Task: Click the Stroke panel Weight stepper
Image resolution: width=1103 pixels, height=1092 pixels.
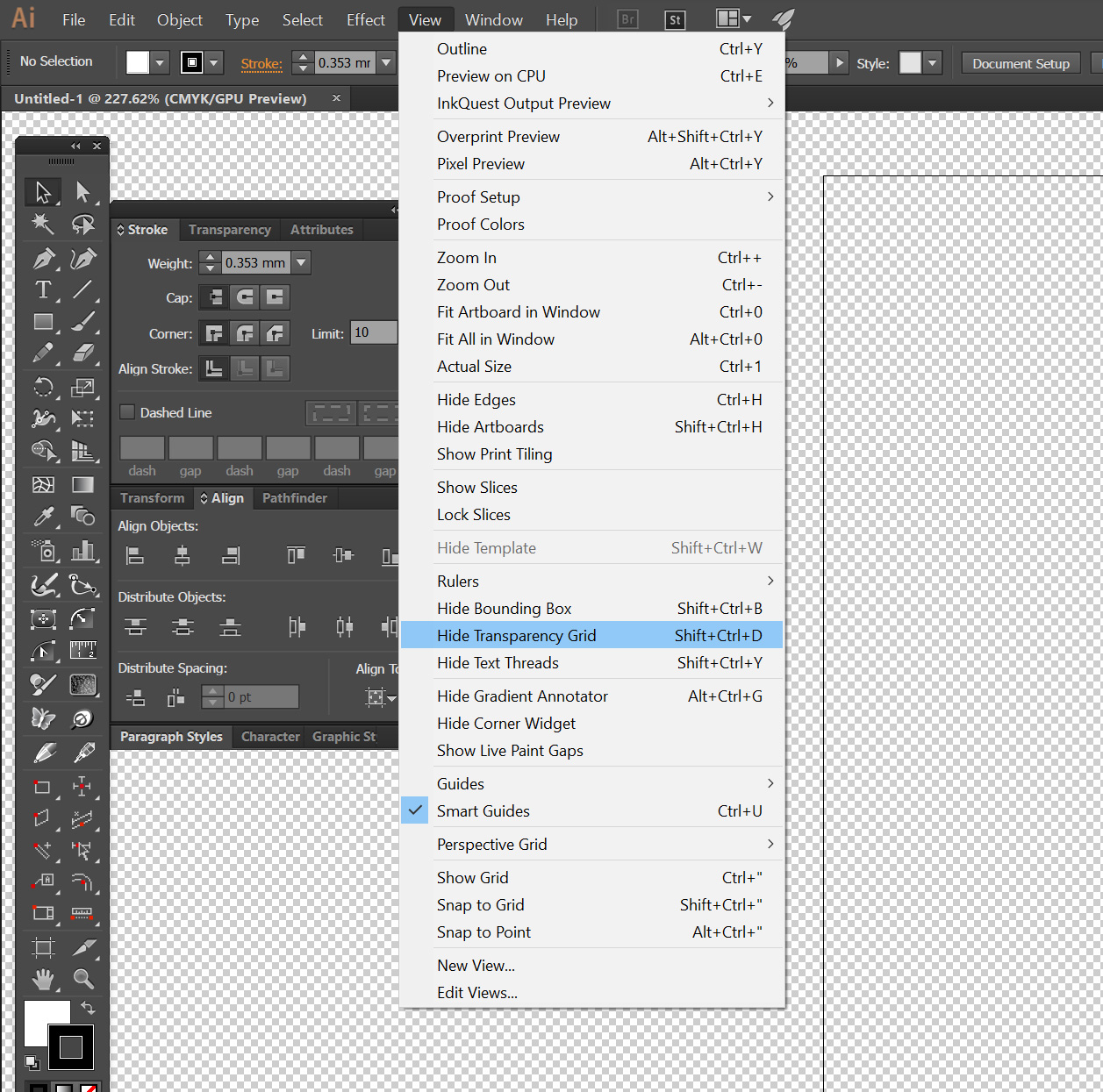Action: tap(210, 262)
